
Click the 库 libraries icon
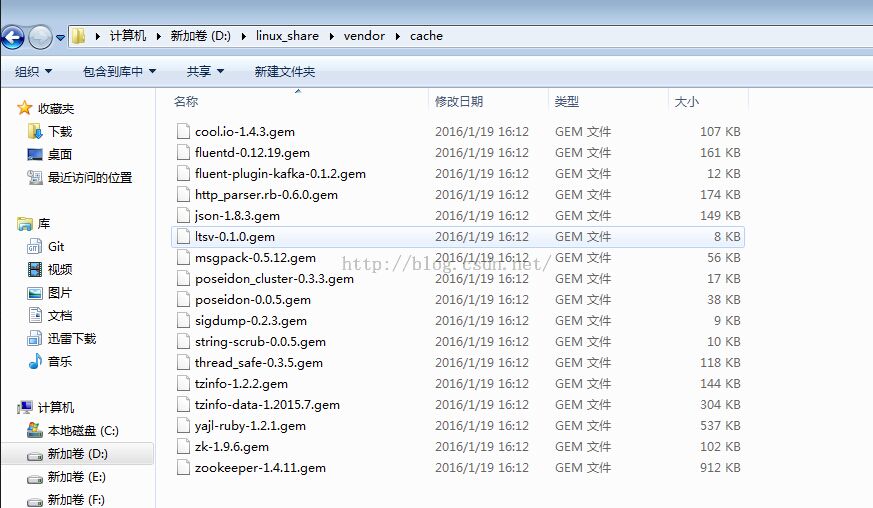pyautogui.click(x=24, y=224)
